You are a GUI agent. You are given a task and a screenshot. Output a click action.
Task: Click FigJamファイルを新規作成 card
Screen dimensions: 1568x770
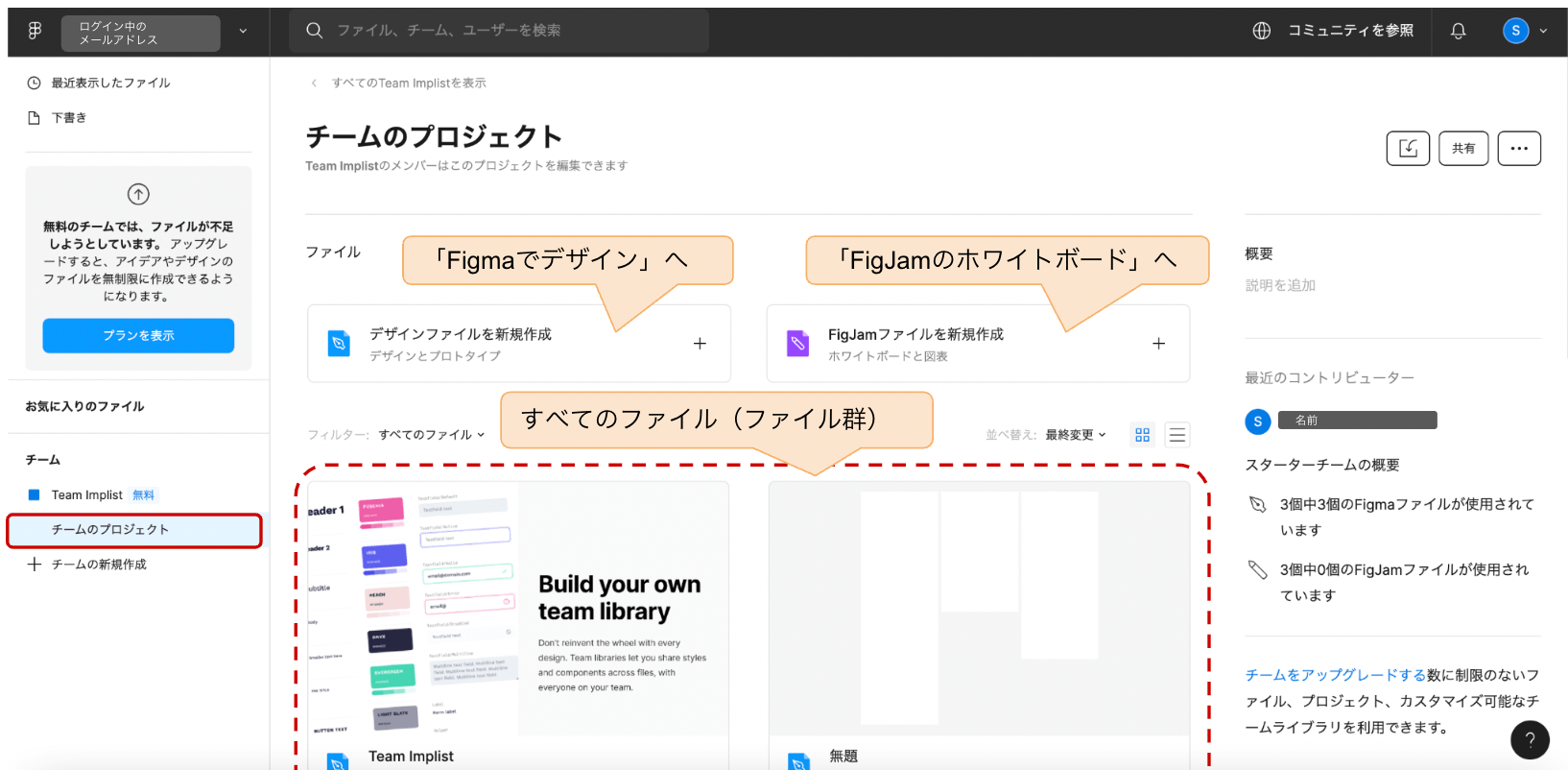point(978,344)
